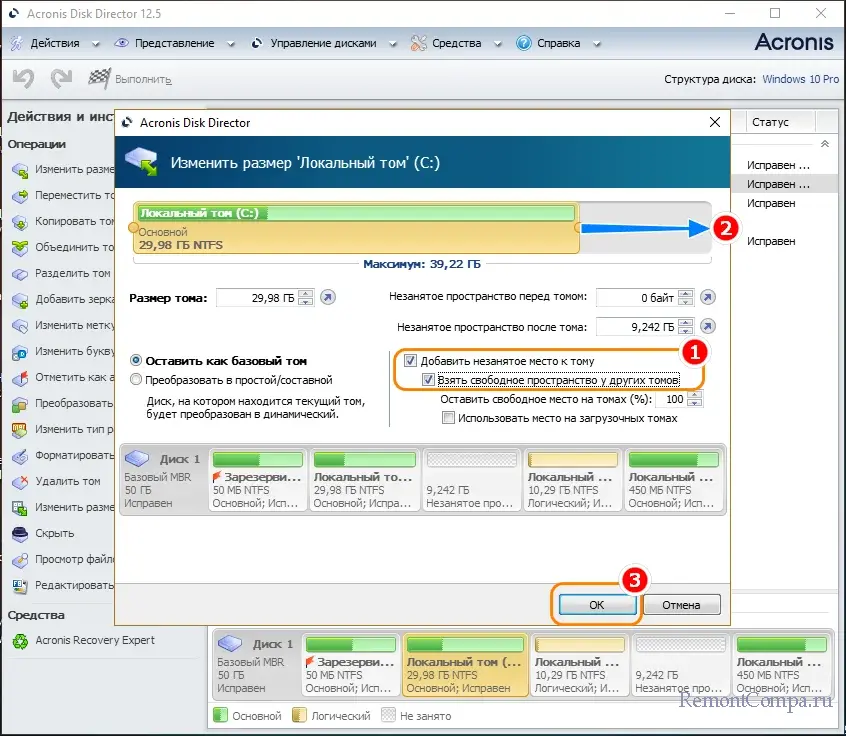Click the Browse files icon in sidebar
Image resolution: width=846 pixels, height=736 pixels.
coord(20,560)
